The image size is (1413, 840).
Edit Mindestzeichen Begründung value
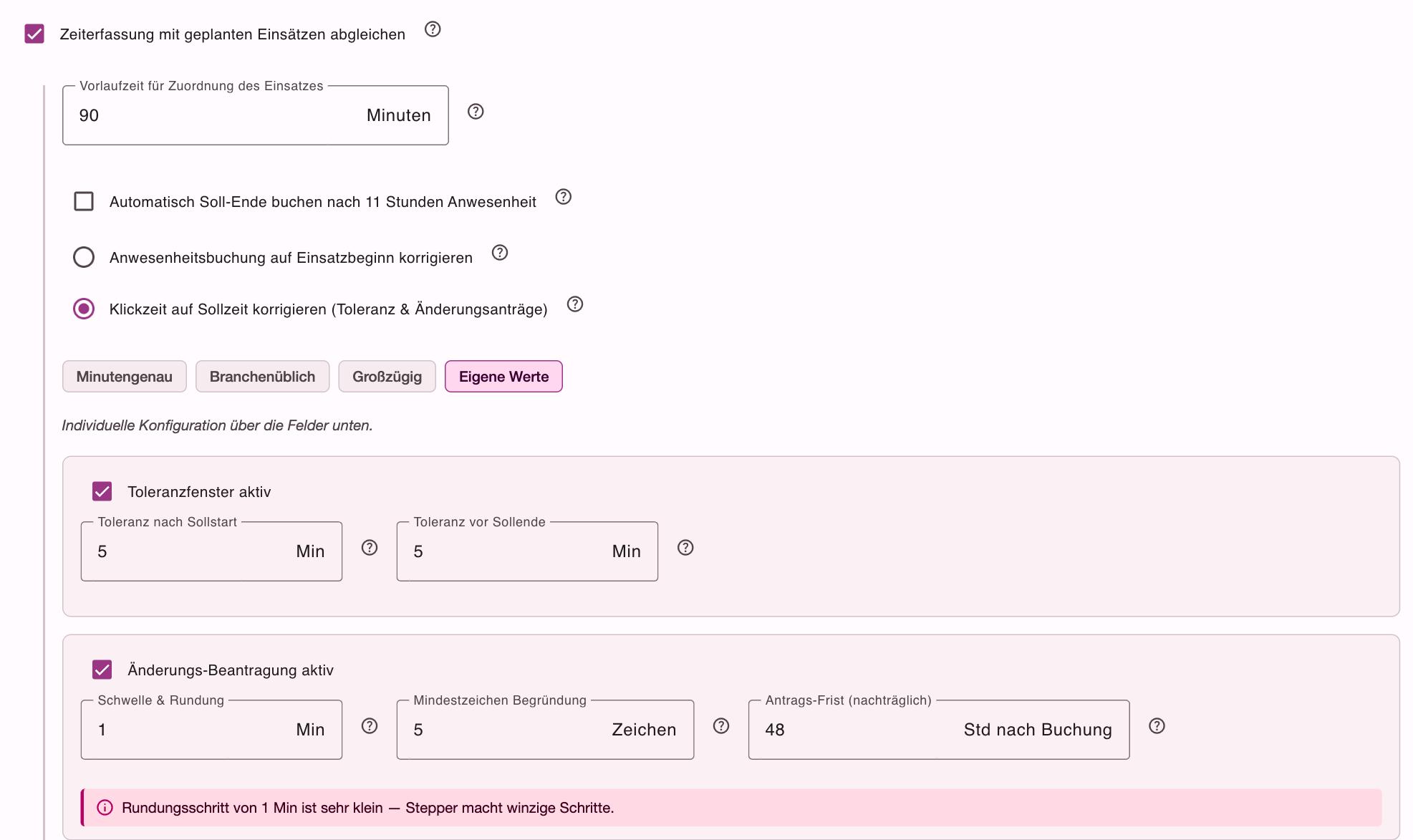[545, 730]
